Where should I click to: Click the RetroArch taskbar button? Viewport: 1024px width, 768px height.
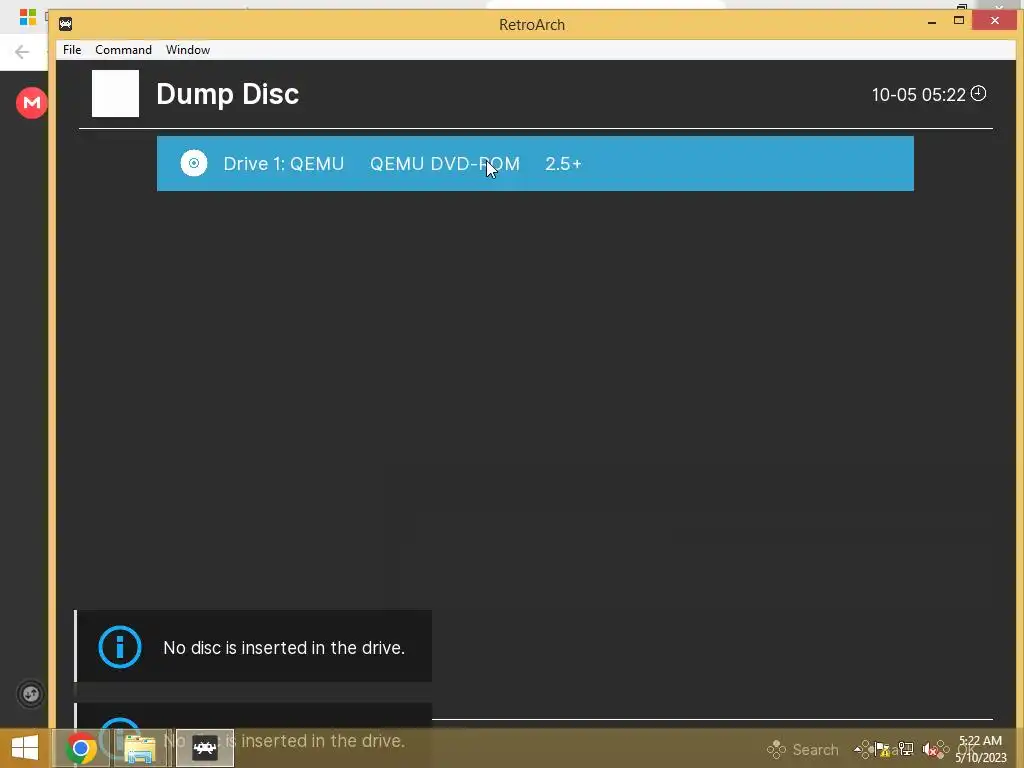[x=204, y=748]
